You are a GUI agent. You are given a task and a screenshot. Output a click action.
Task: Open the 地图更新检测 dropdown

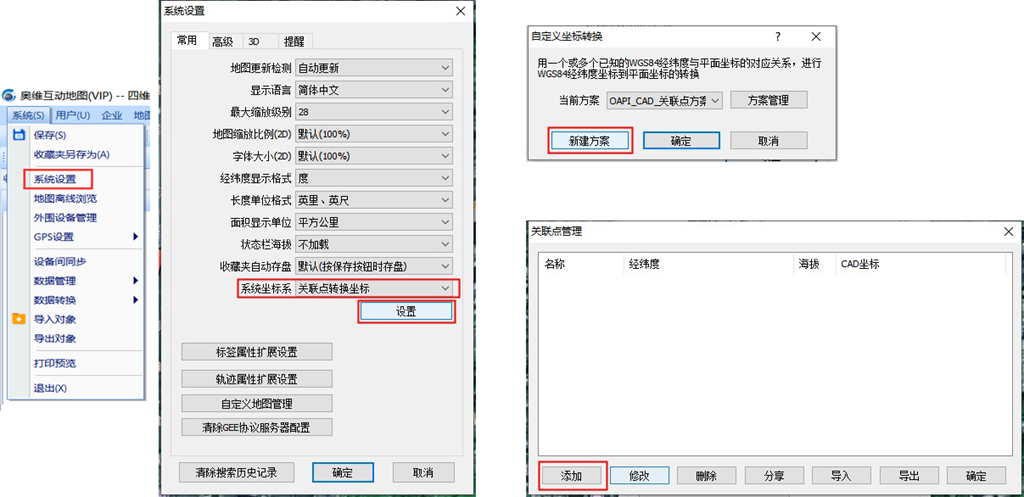(x=374, y=68)
